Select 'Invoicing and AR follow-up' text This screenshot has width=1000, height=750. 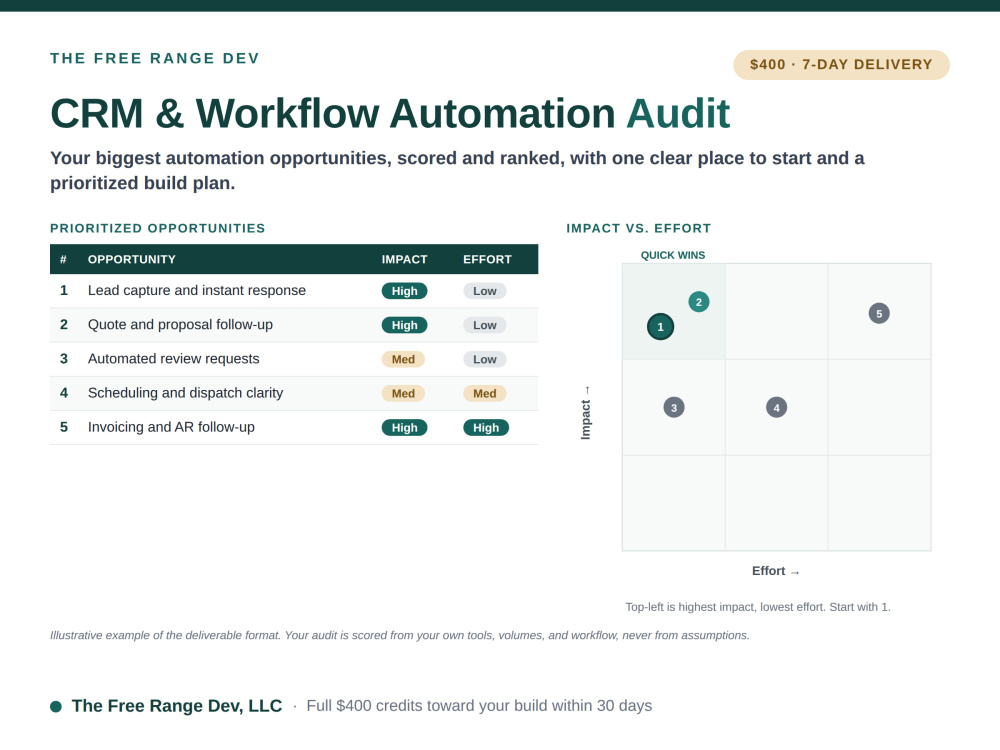point(171,427)
